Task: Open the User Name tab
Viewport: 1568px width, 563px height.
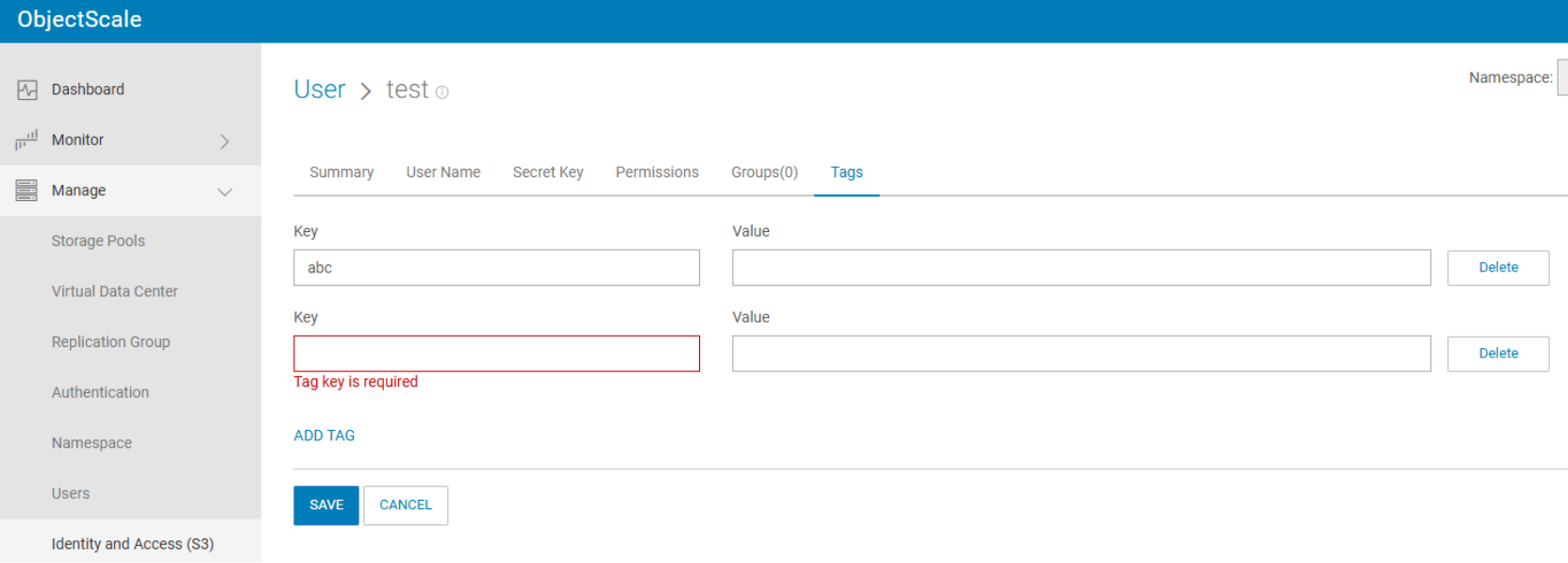Action: [x=443, y=173]
